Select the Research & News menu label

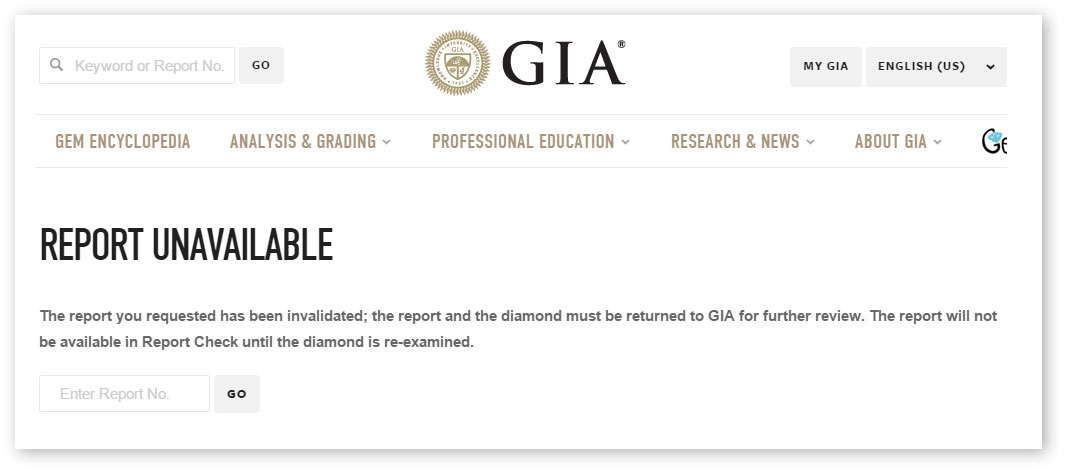pos(735,141)
